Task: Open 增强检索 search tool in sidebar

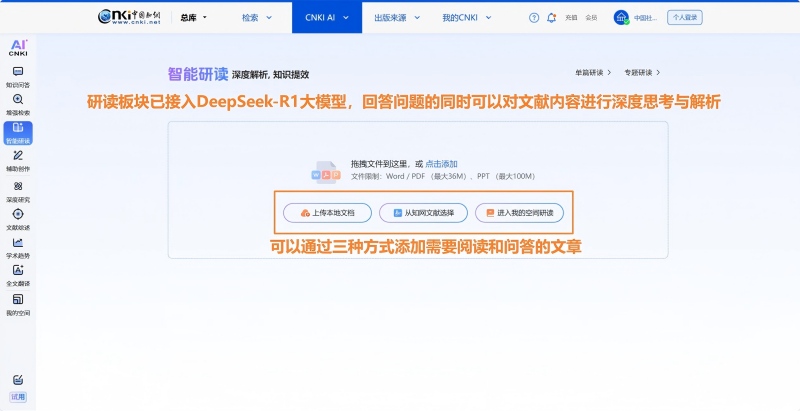Action: 17,104
